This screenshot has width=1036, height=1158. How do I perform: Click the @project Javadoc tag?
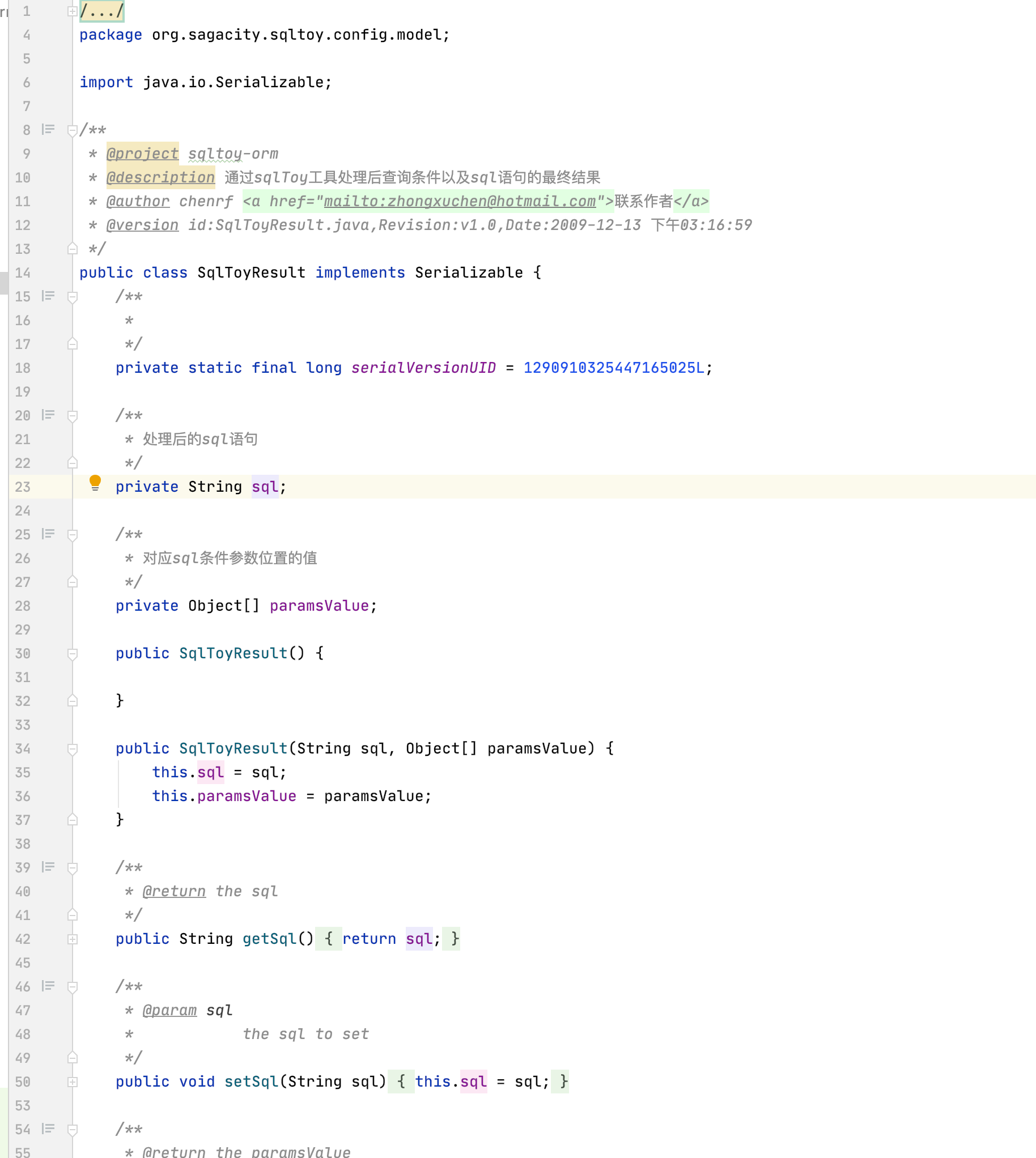(142, 154)
